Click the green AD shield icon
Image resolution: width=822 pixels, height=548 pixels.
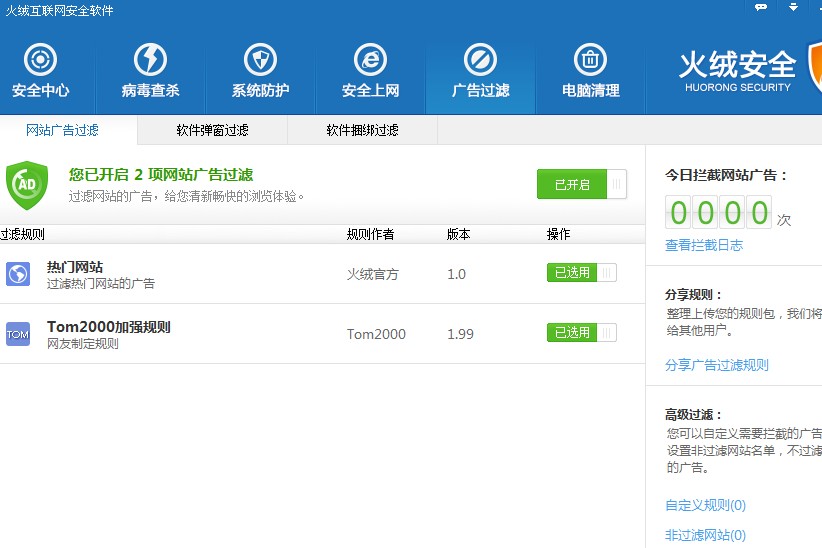(26, 184)
